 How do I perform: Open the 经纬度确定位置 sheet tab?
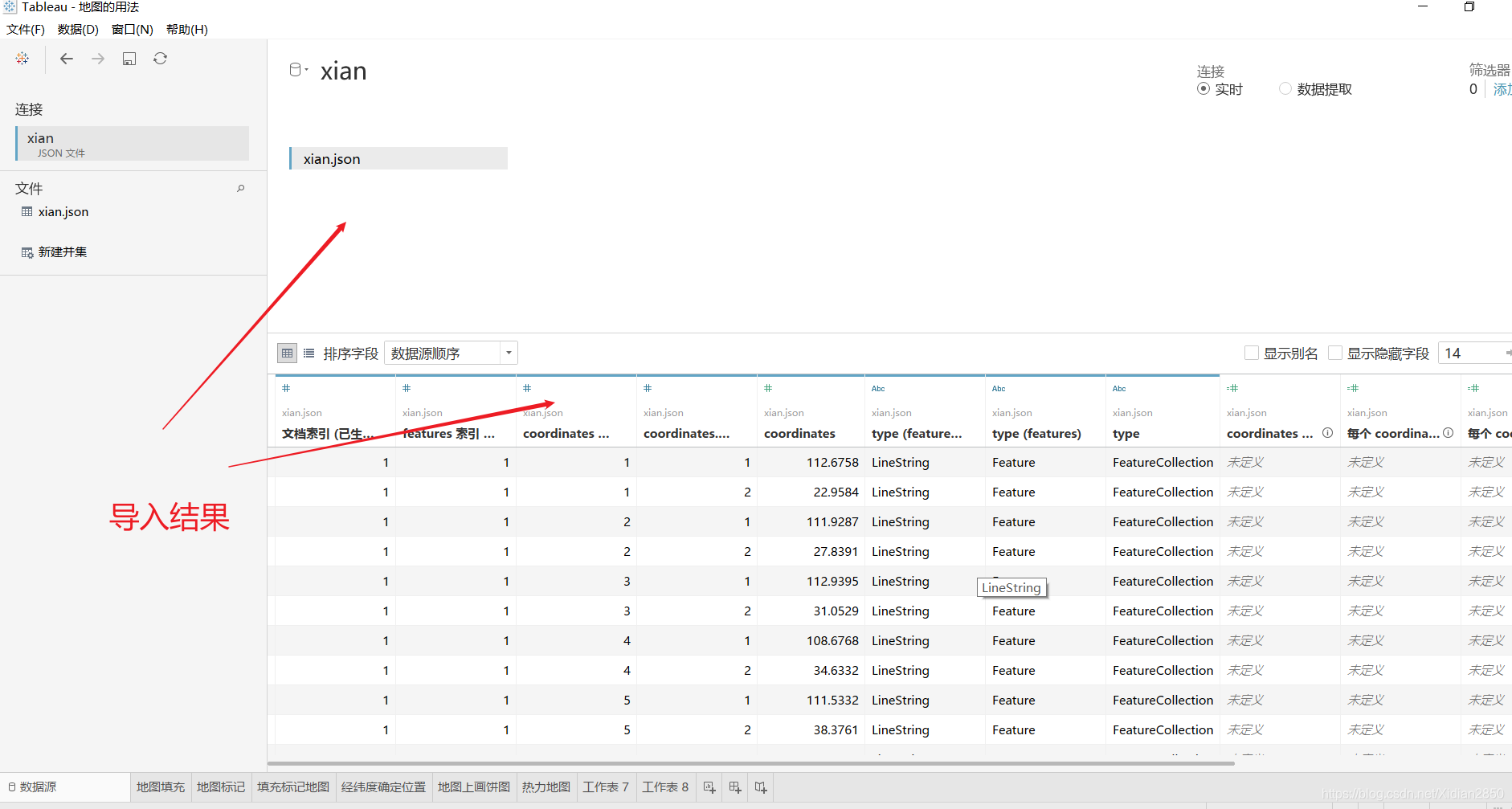click(383, 787)
